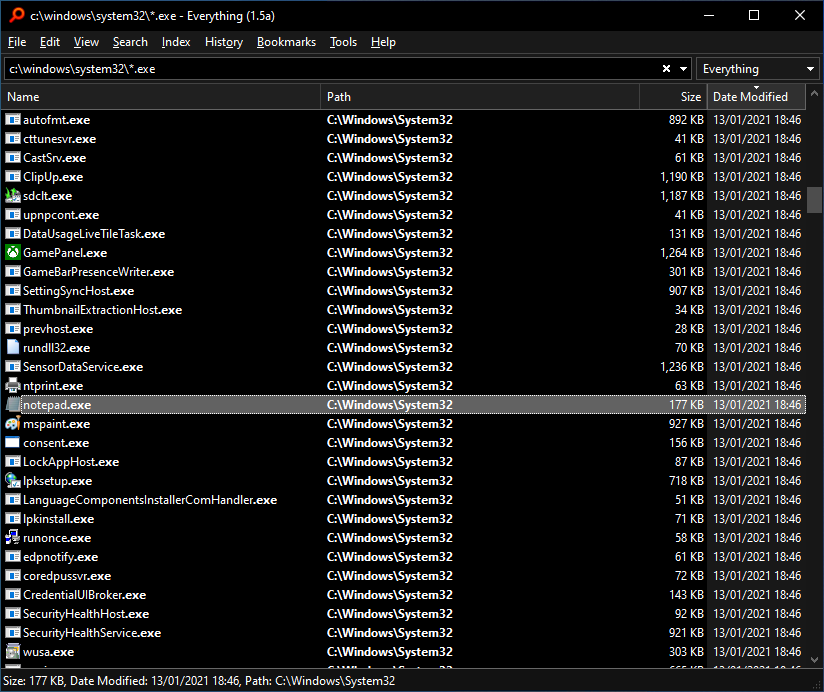Click the scrollbar up arrow
The width and height of the screenshot is (824, 692).
815,94
